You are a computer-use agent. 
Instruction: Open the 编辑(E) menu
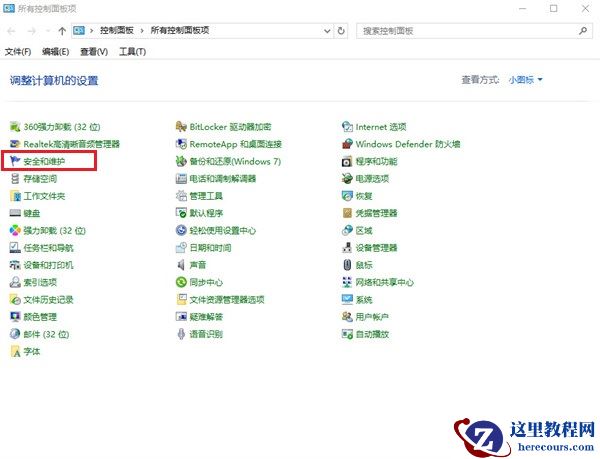pos(55,52)
